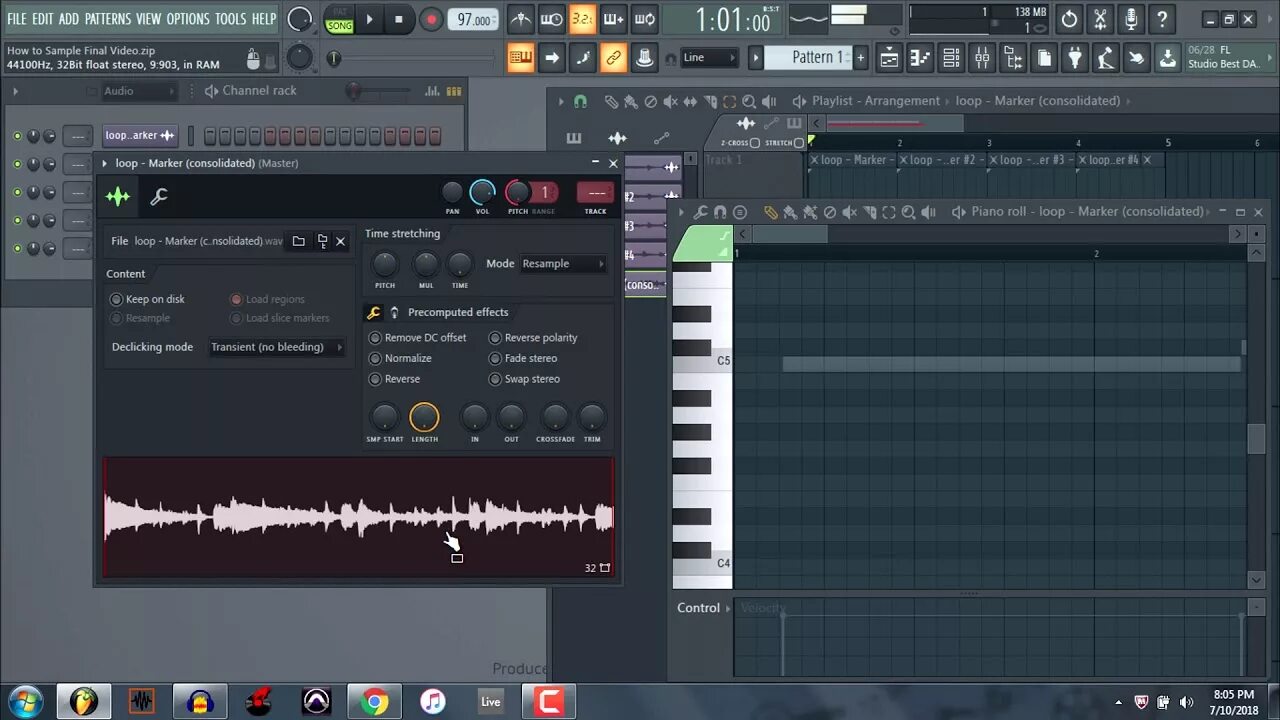The width and height of the screenshot is (1280, 720).
Task: Open the one-click audio recording microphone icon
Action: click(x=1131, y=19)
